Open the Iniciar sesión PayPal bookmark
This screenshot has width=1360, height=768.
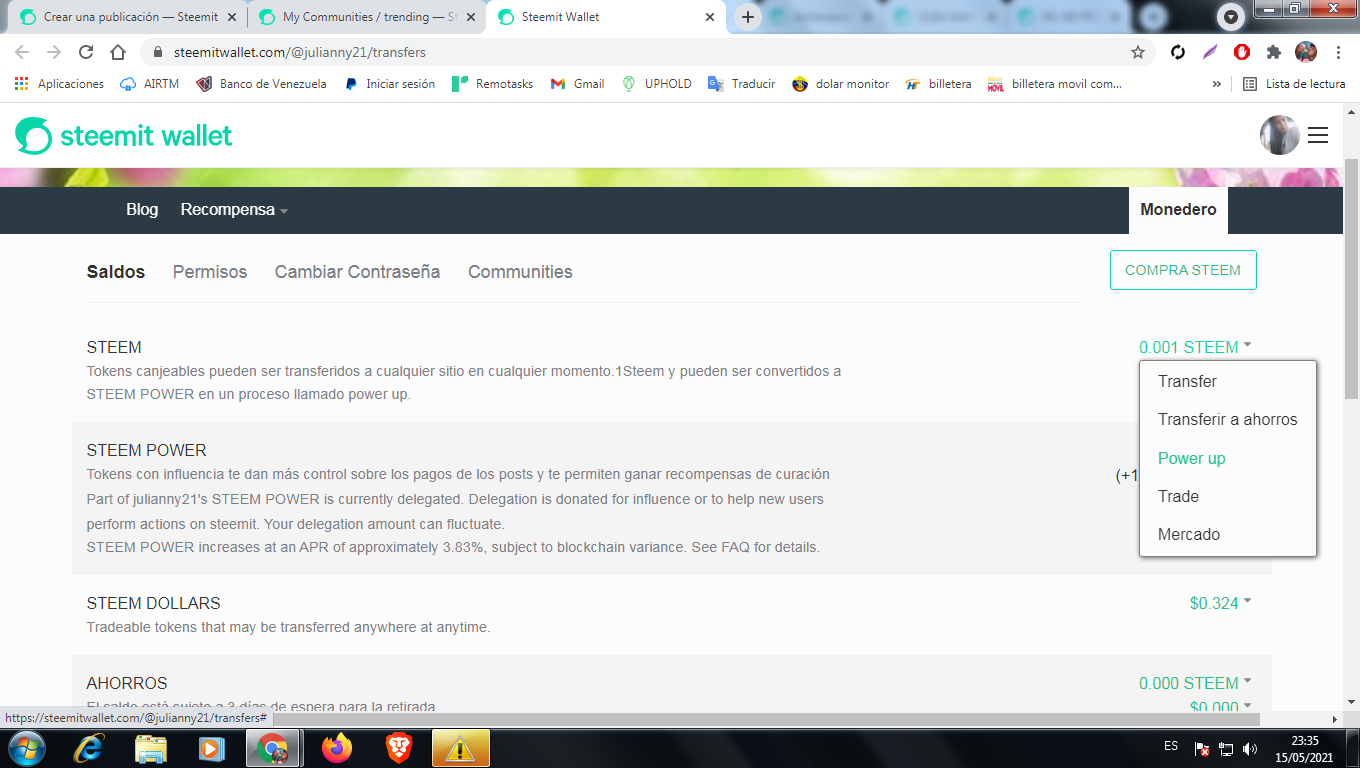[390, 84]
